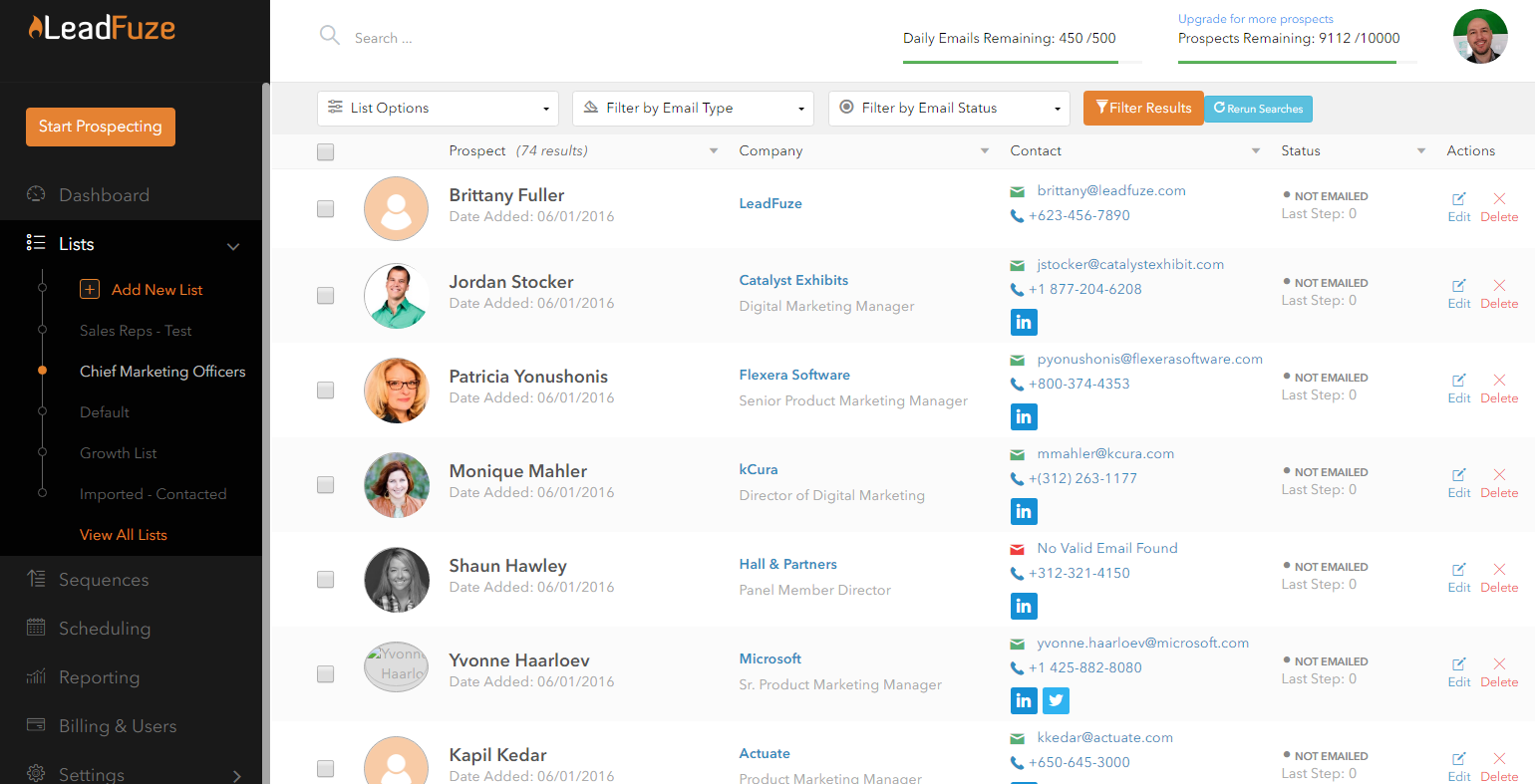Image resolution: width=1535 pixels, height=784 pixels.
Task: Check the box for Yvonne Haarloev
Action: tap(325, 673)
